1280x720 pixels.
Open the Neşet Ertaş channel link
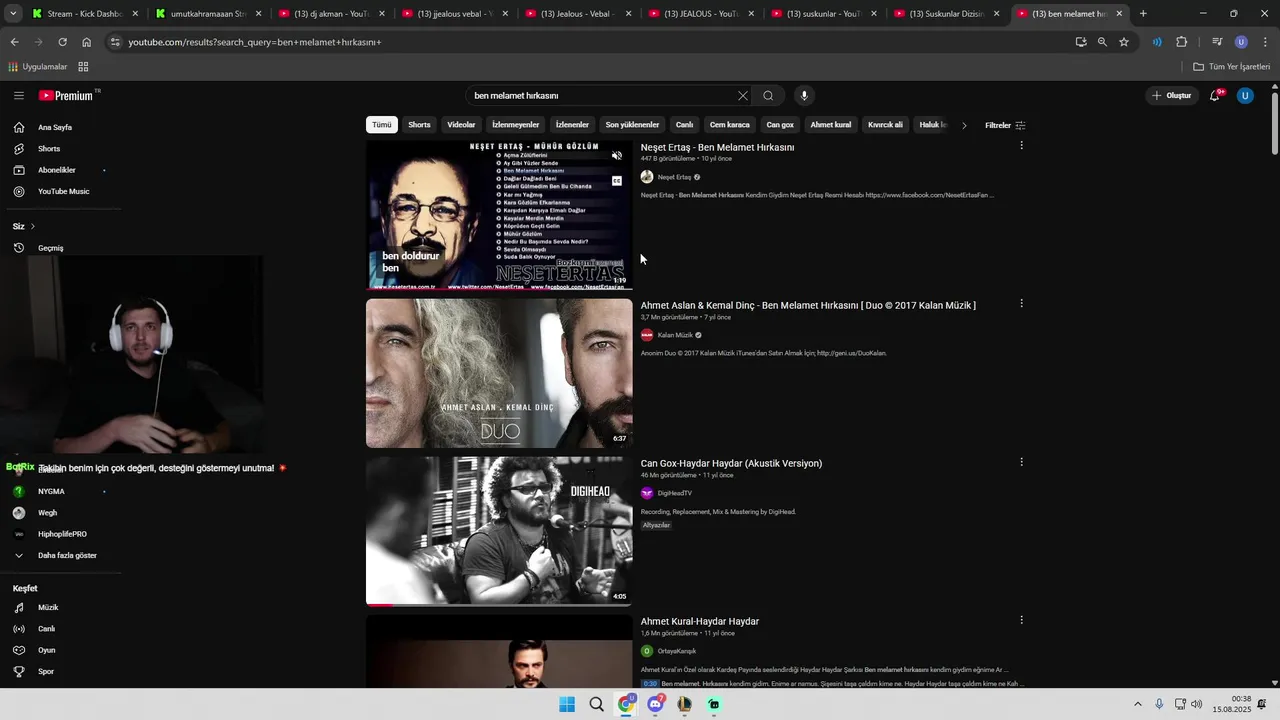coord(674,177)
